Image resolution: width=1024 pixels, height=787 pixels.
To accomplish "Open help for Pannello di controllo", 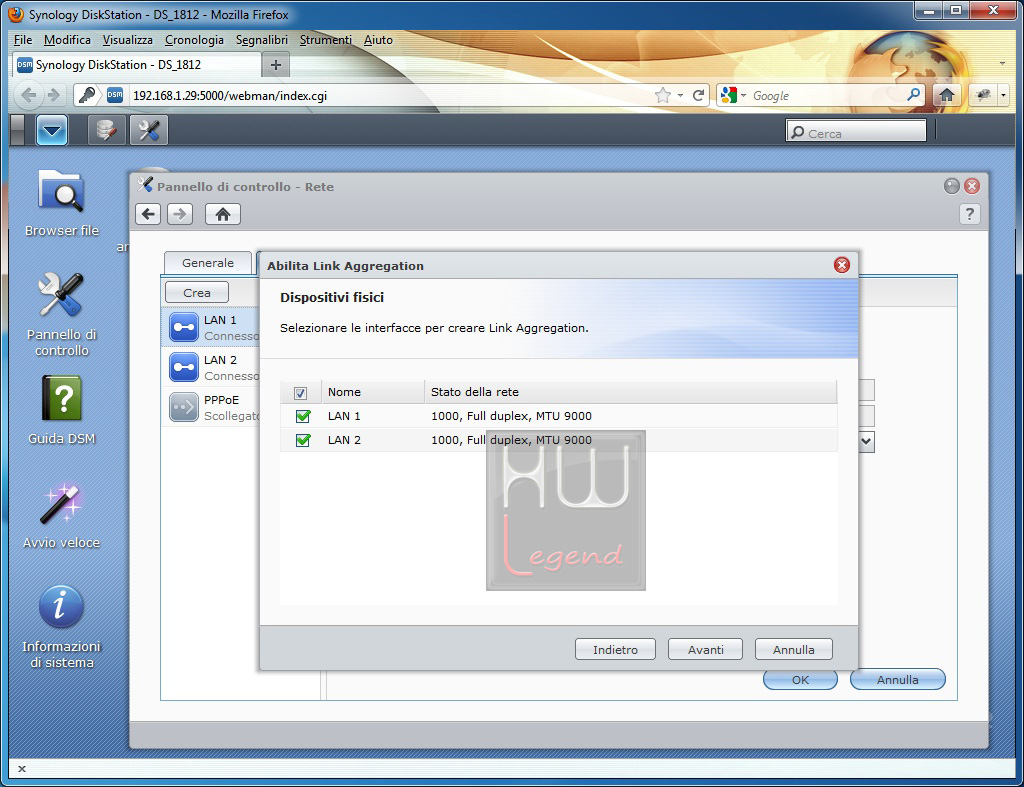I will pyautogui.click(x=970, y=214).
